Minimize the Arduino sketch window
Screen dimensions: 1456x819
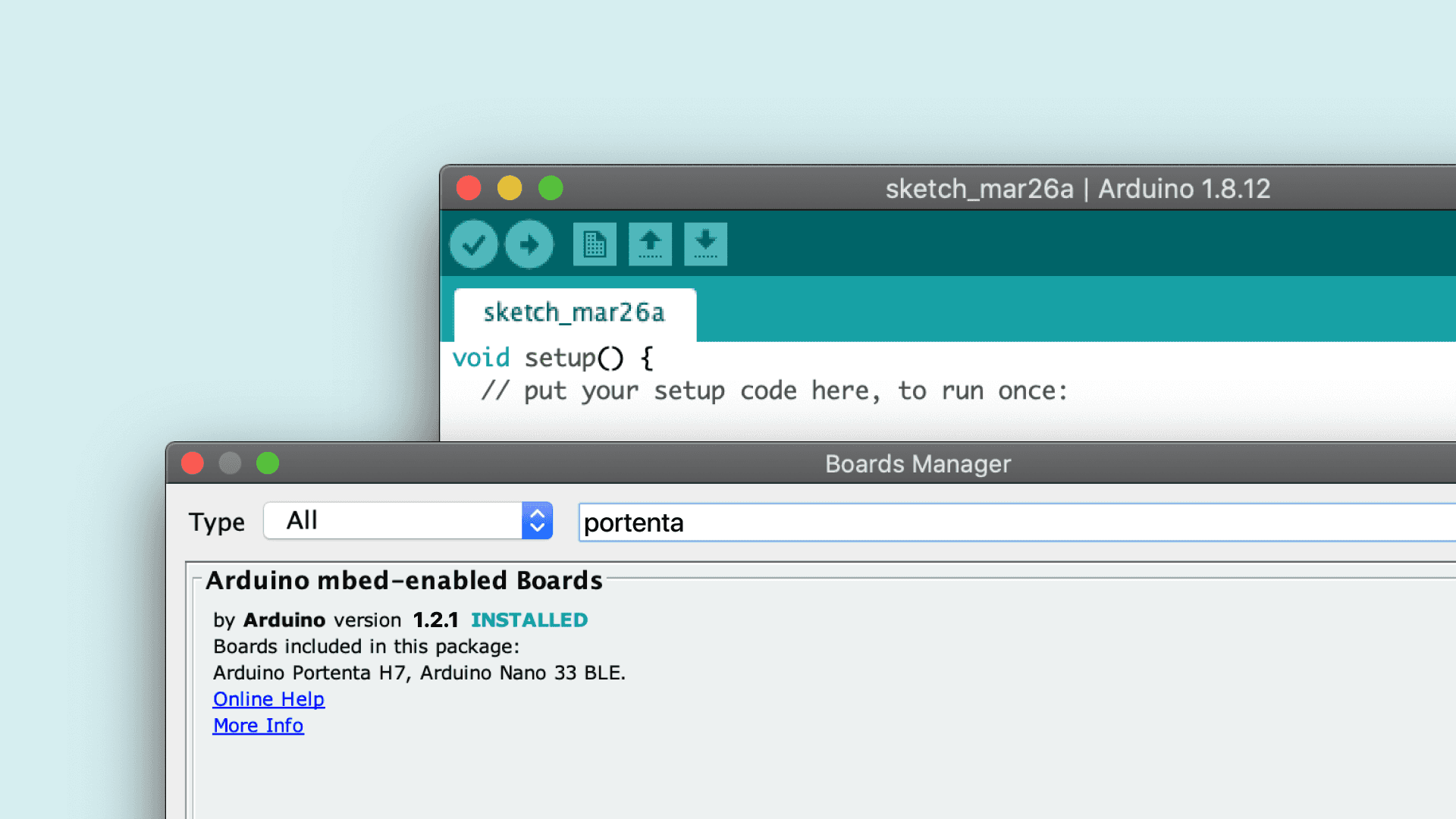tap(510, 188)
